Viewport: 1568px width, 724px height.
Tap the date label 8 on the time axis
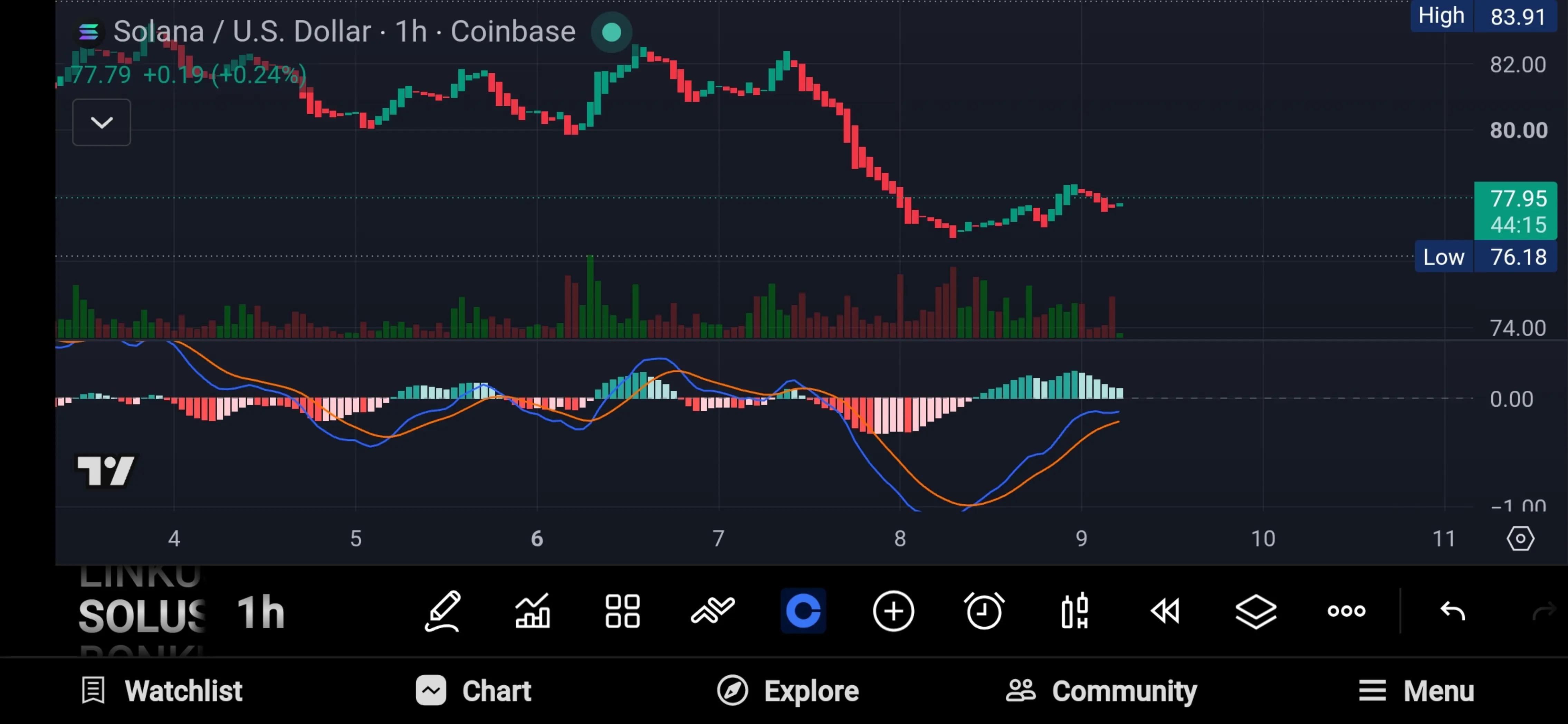900,539
